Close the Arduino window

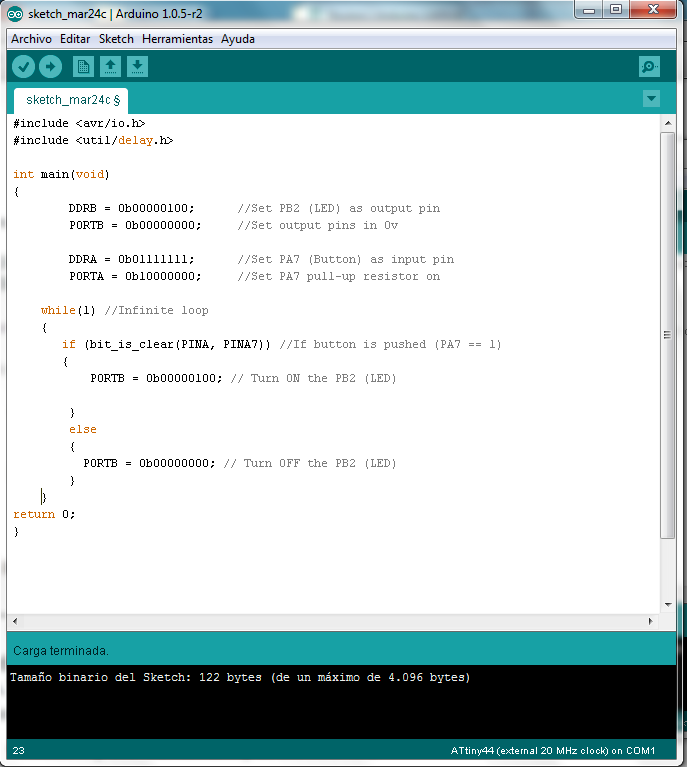pyautogui.click(x=653, y=10)
